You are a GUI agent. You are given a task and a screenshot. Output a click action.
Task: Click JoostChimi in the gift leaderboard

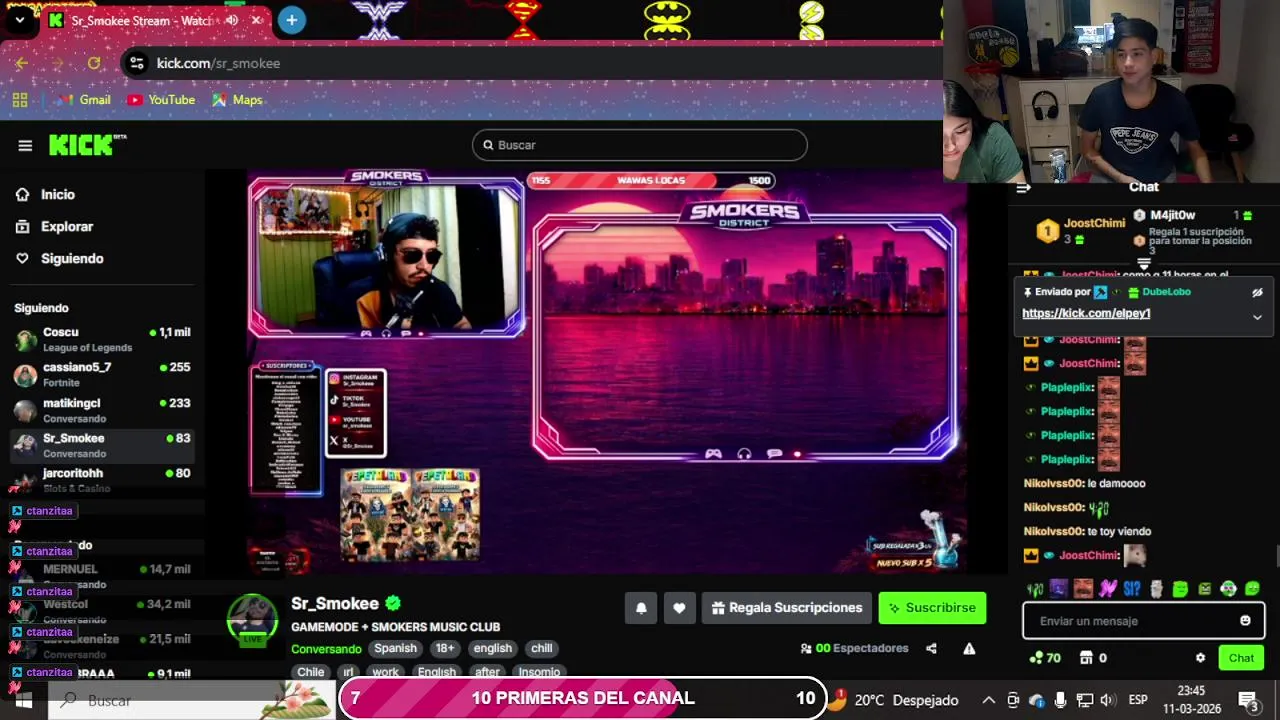pyautogui.click(x=1095, y=223)
